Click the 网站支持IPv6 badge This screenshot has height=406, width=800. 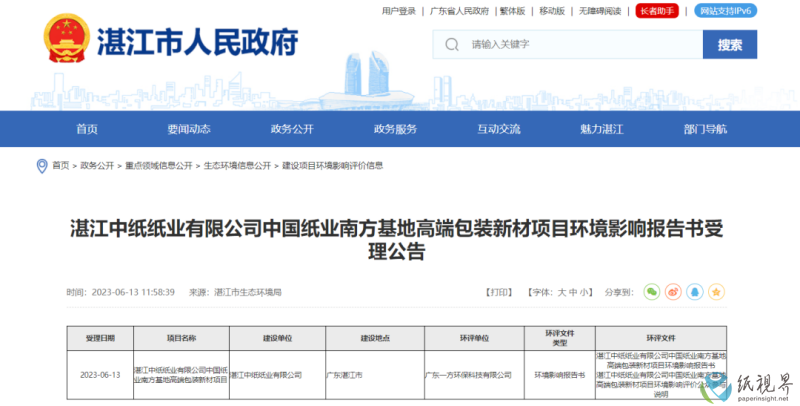(726, 11)
